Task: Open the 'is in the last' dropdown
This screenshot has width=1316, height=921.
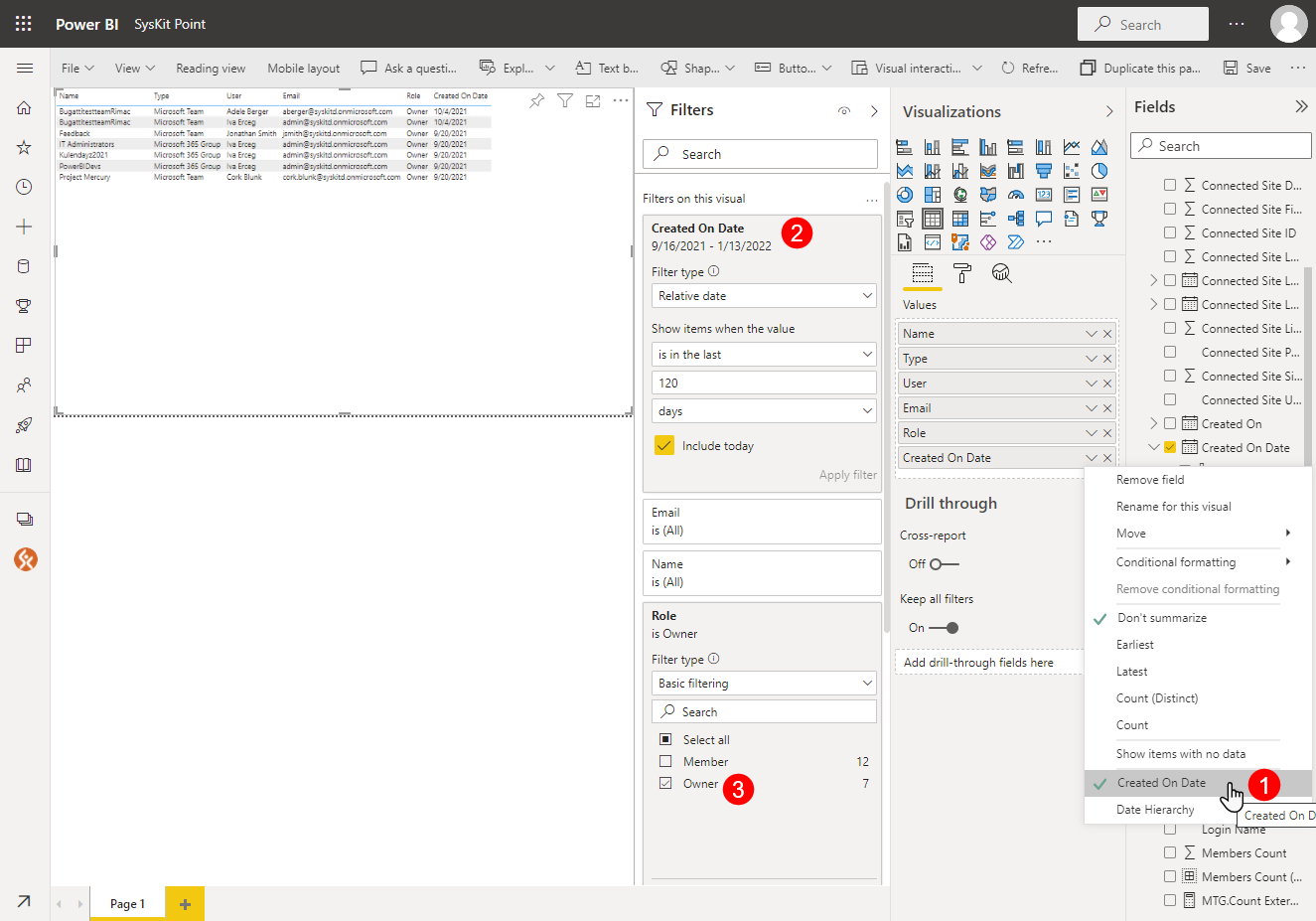Action: [x=764, y=355]
